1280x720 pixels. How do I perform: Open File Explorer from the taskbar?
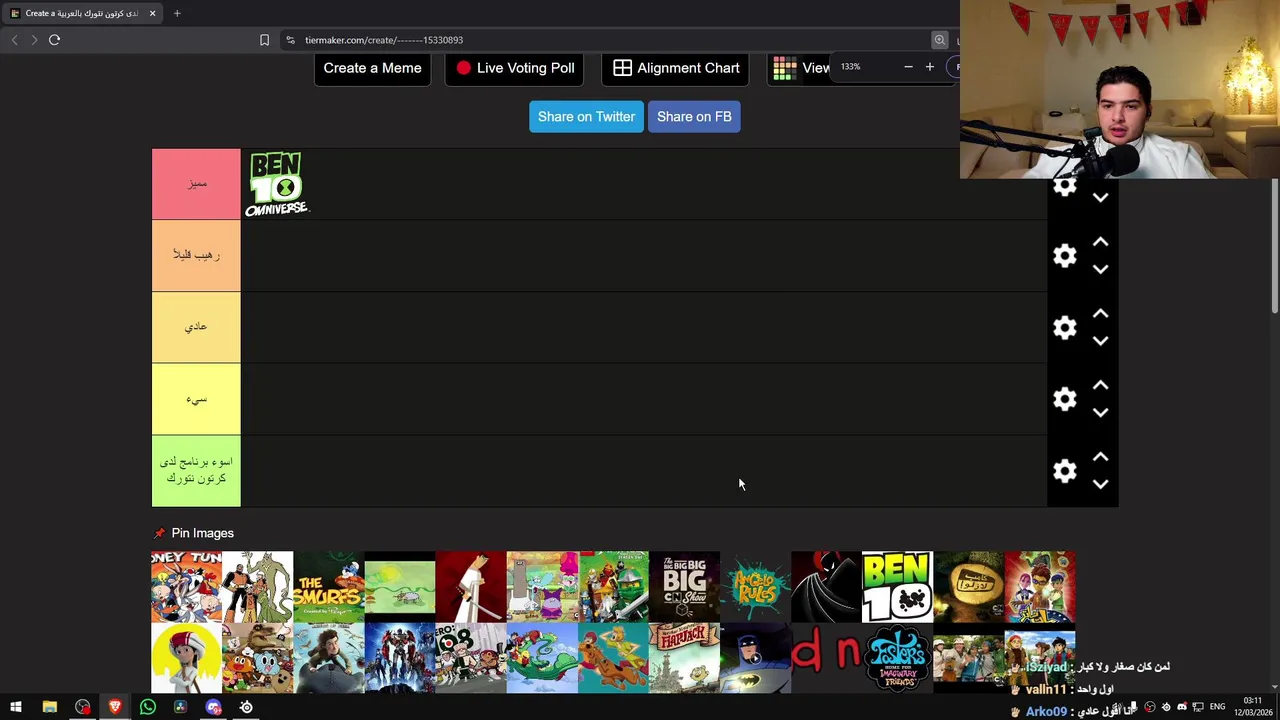pyautogui.click(x=49, y=707)
